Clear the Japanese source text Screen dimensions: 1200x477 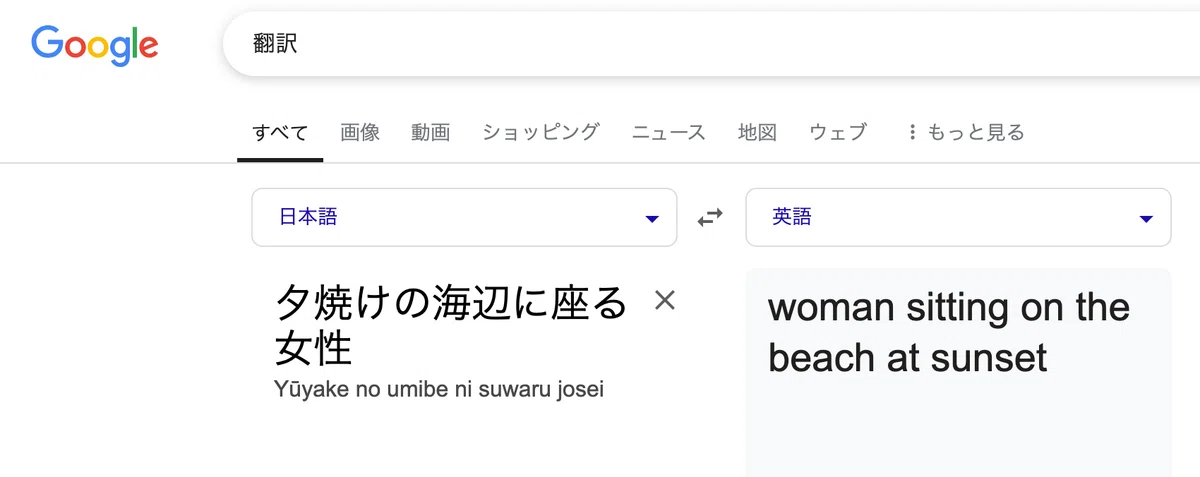click(665, 300)
